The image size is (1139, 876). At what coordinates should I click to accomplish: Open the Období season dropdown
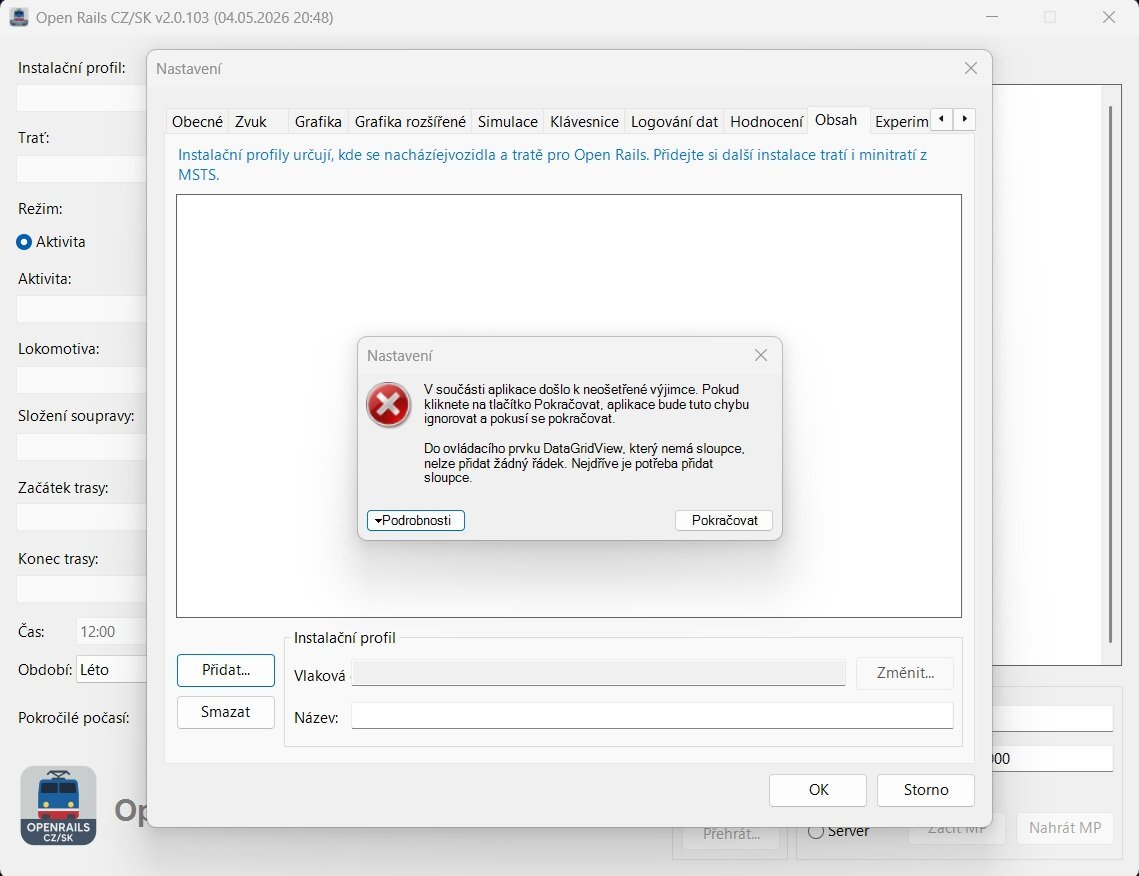111,669
